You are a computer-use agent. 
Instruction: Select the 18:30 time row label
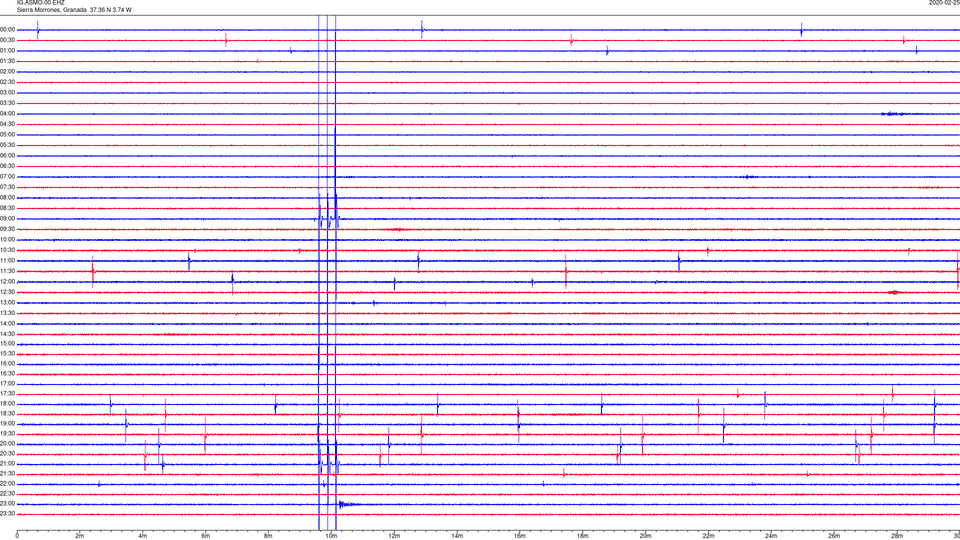pos(8,414)
